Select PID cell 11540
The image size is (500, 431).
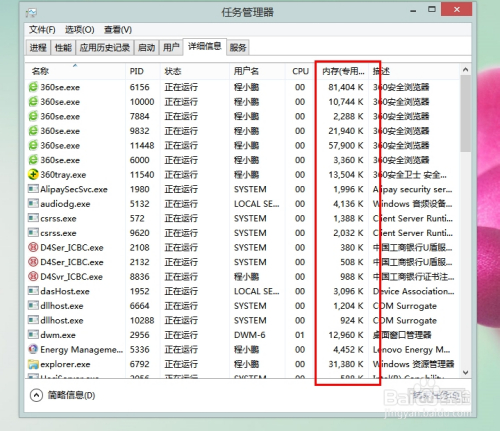142,175
